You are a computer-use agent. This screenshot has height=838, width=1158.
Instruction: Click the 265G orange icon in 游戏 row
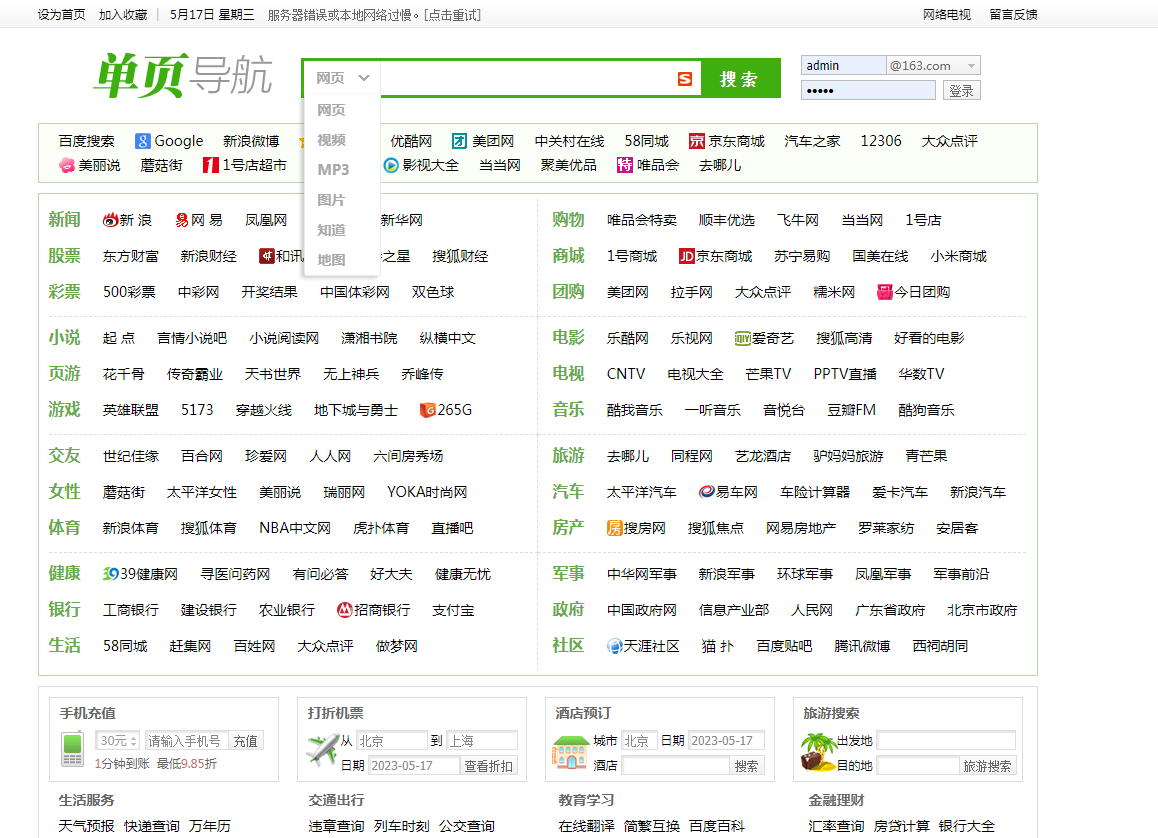pos(427,410)
